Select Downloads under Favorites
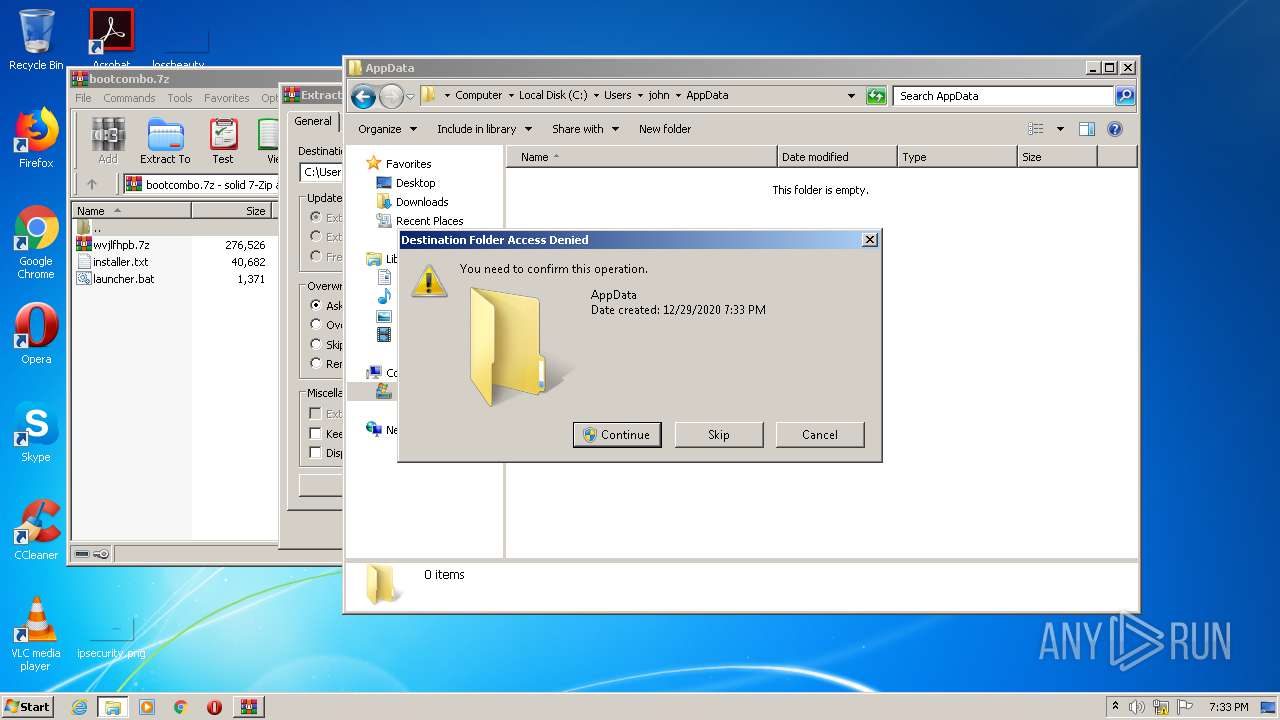 tap(422, 202)
